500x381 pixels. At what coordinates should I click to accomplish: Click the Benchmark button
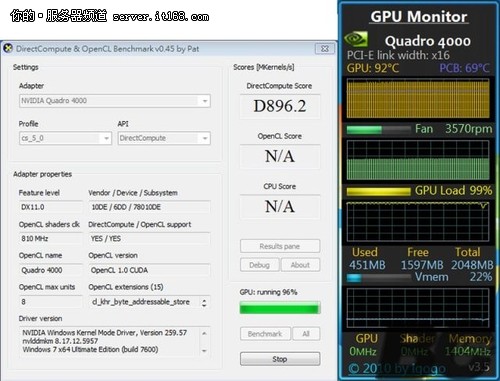click(x=265, y=334)
